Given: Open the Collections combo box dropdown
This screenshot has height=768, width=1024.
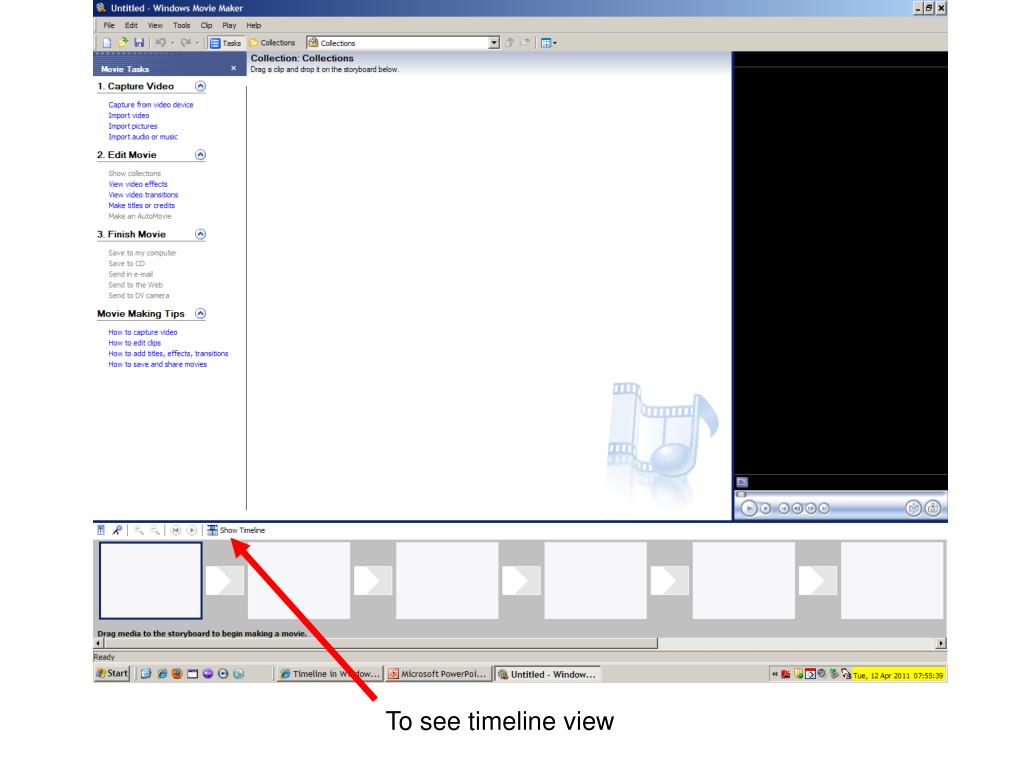Looking at the screenshot, I should pyautogui.click(x=494, y=43).
